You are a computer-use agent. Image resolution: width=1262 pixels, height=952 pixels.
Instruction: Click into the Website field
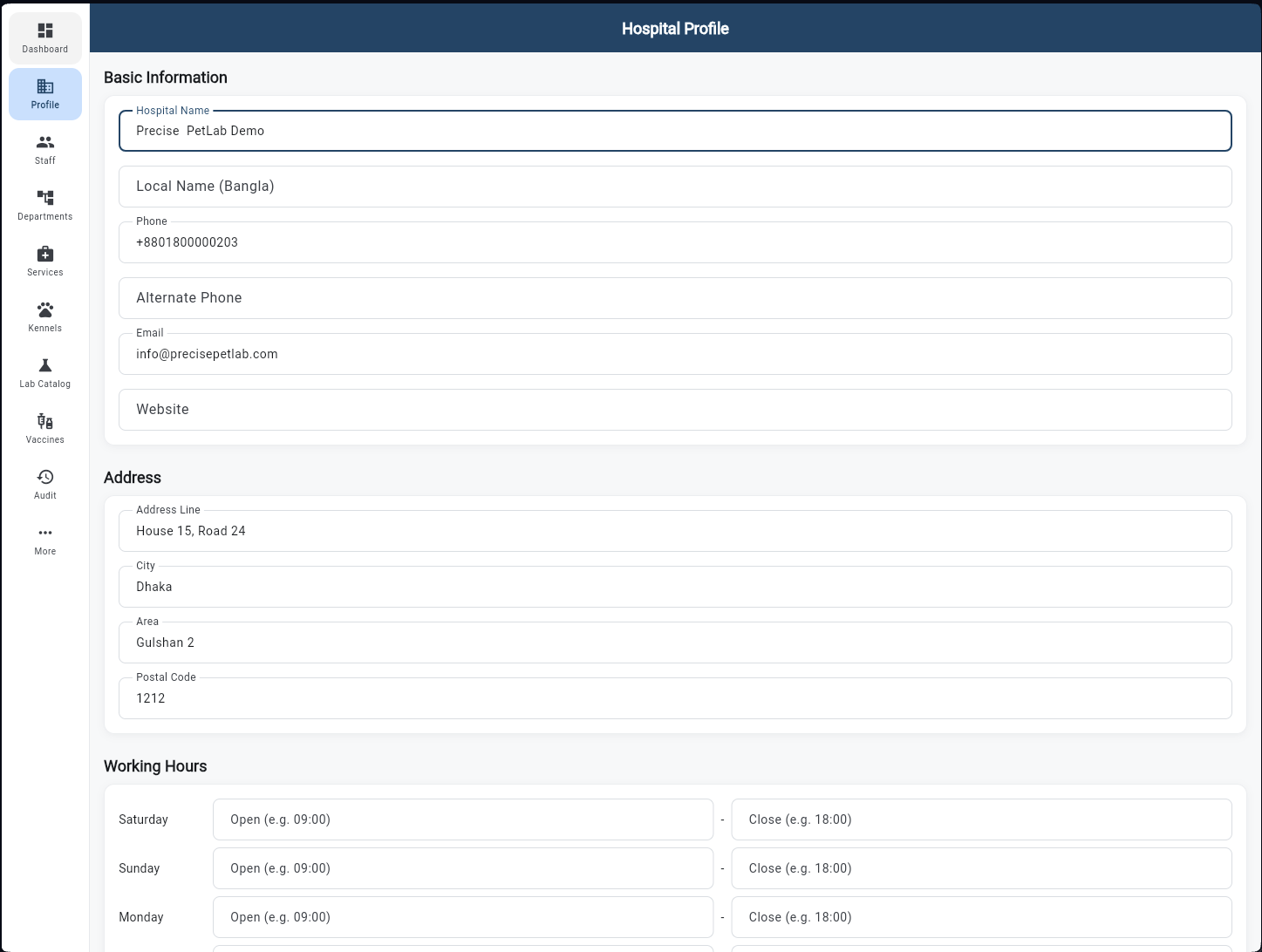[x=674, y=410]
